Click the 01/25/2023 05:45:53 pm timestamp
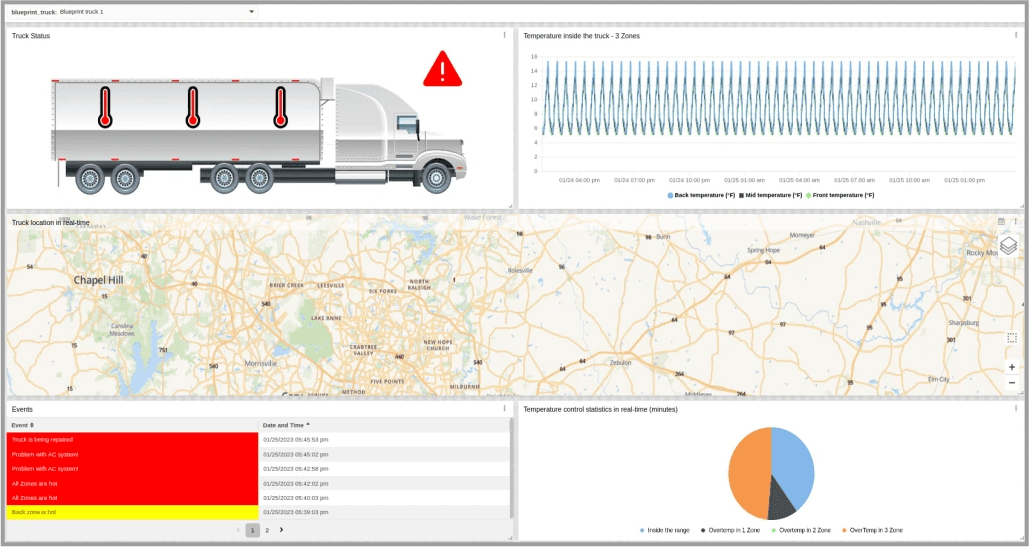 pos(296,439)
